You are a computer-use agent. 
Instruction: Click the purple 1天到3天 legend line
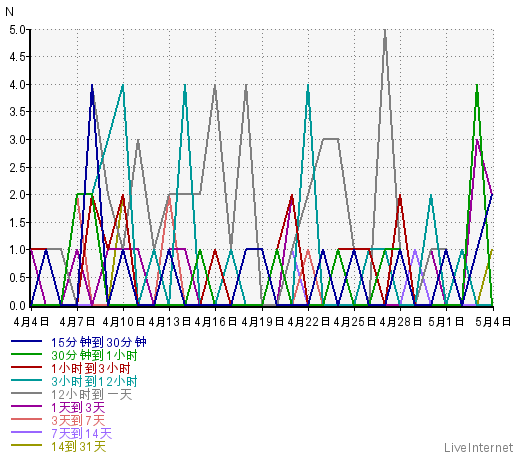[x=26, y=406]
